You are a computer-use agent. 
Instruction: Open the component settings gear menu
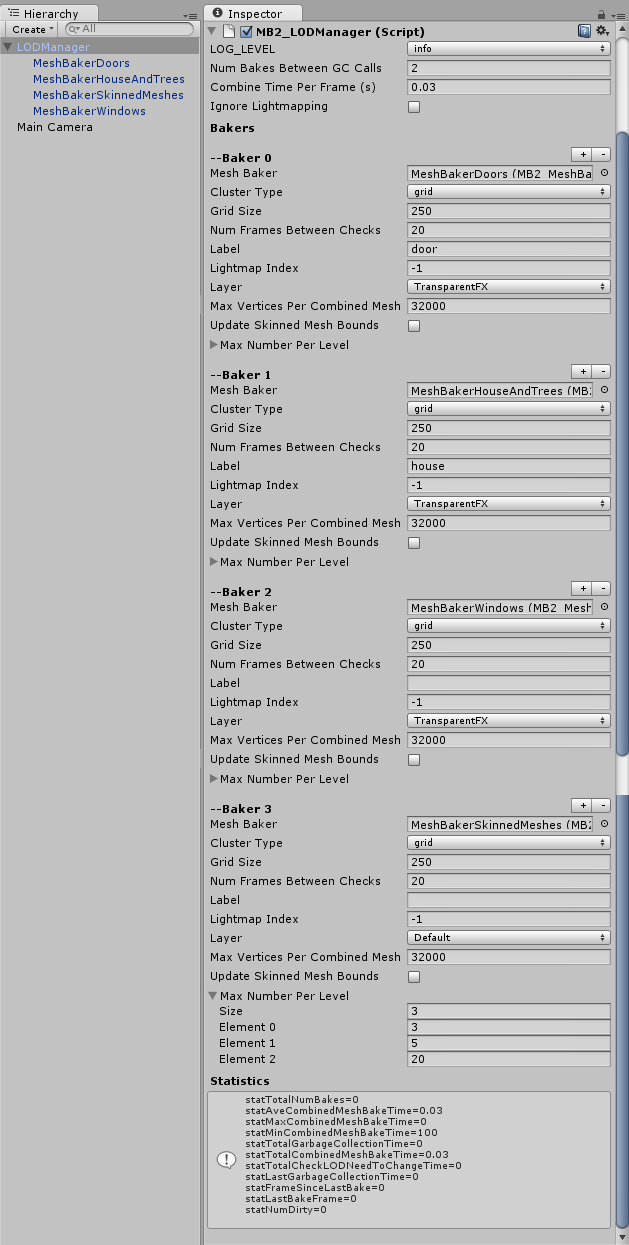602,32
